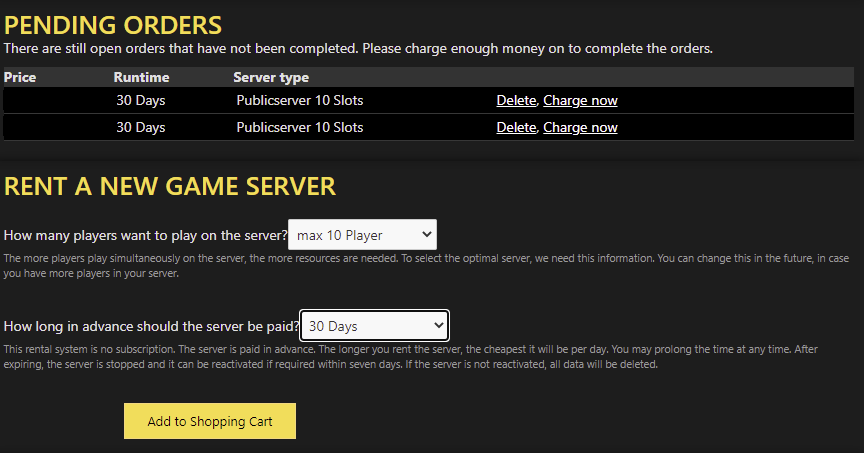Click the 'How long in advance' question label
Screen dimensions: 864x453
[x=152, y=326]
